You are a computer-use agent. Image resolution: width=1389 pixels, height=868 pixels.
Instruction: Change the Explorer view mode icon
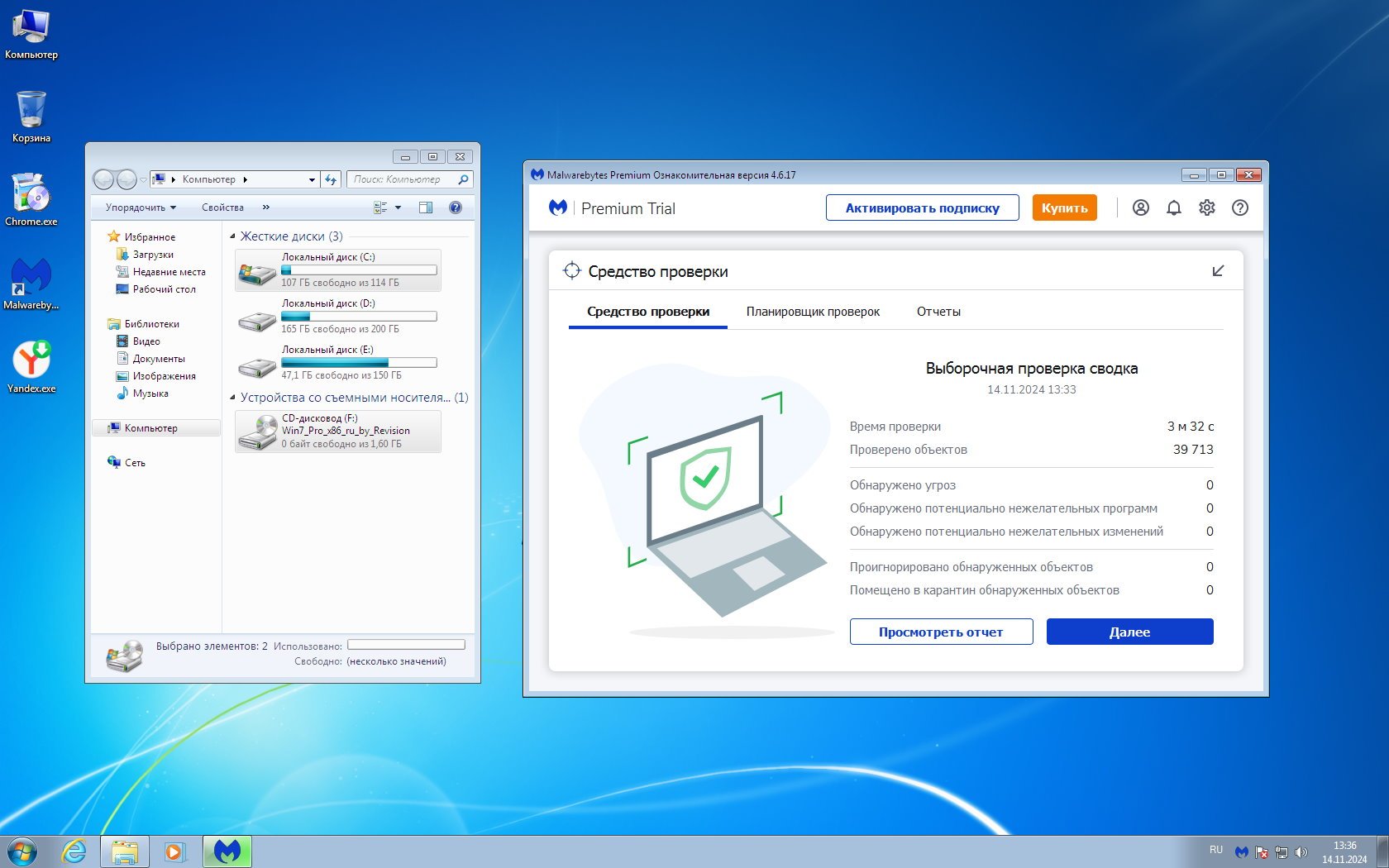point(380,207)
